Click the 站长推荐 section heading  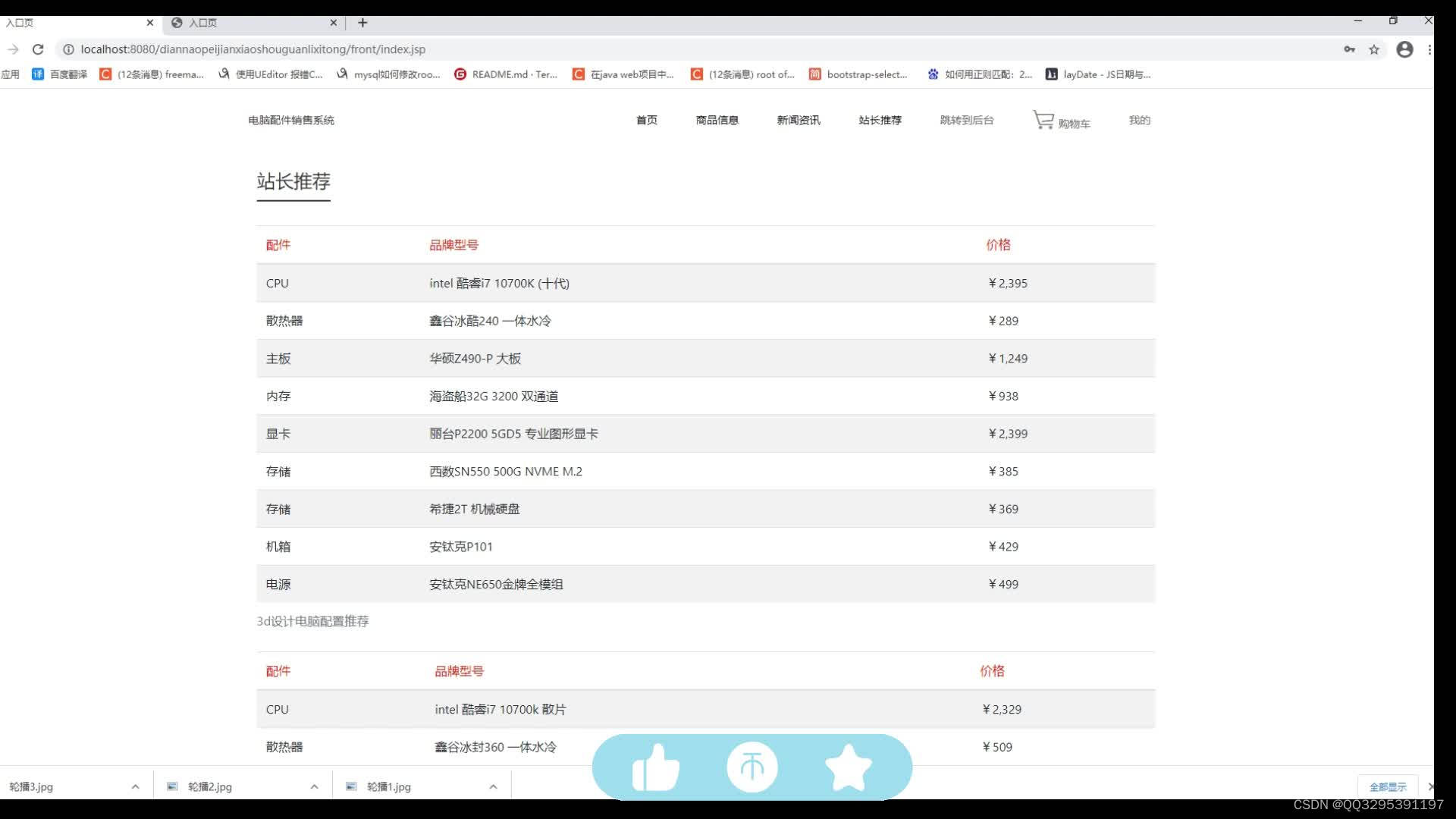point(293,182)
